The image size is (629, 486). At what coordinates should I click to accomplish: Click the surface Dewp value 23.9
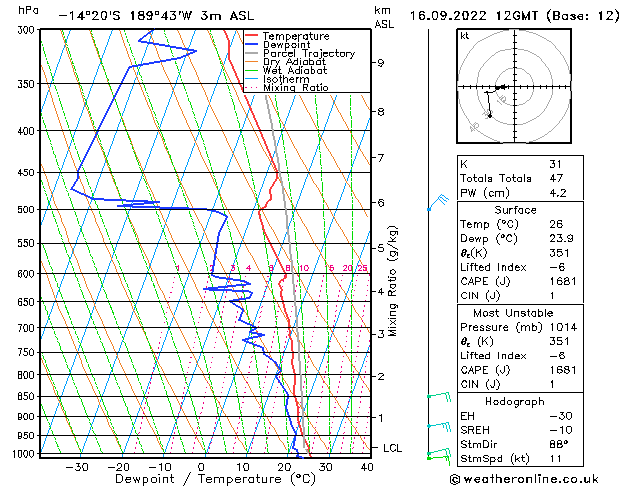coord(561,238)
